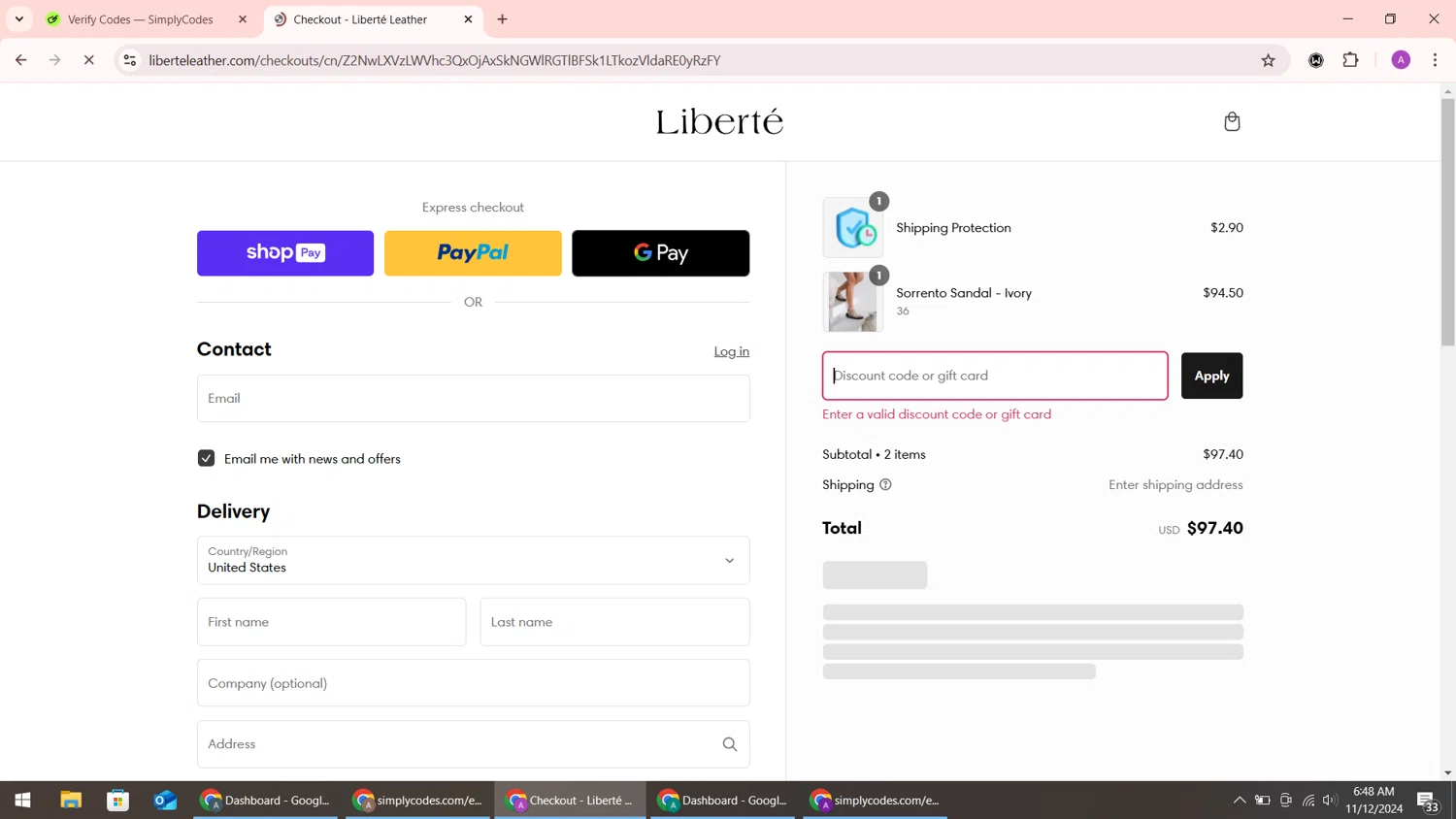Open the network status tray icon
The height and width of the screenshot is (819, 1456).
tap(1308, 801)
